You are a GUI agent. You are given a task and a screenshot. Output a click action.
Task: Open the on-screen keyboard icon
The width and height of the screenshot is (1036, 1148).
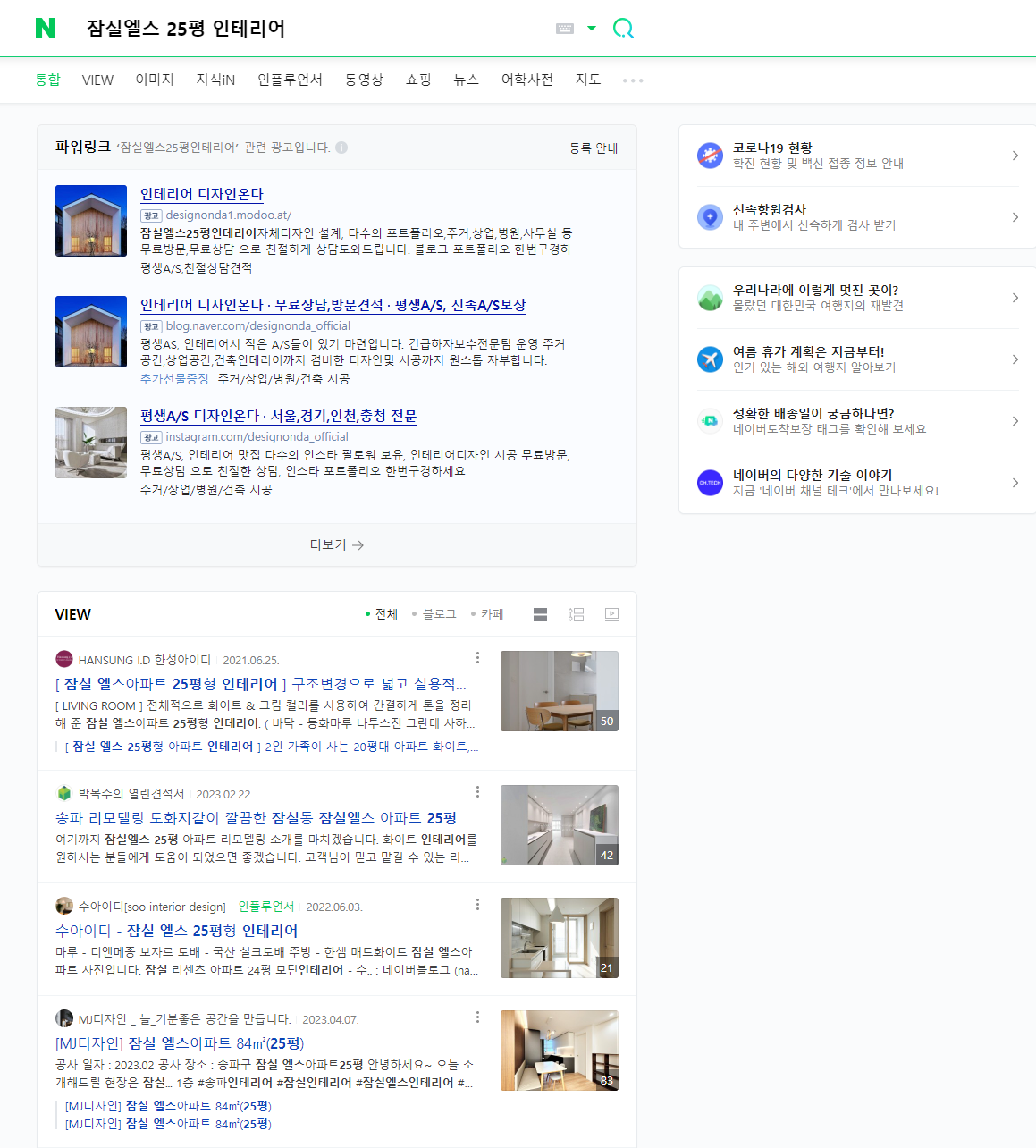click(x=565, y=29)
